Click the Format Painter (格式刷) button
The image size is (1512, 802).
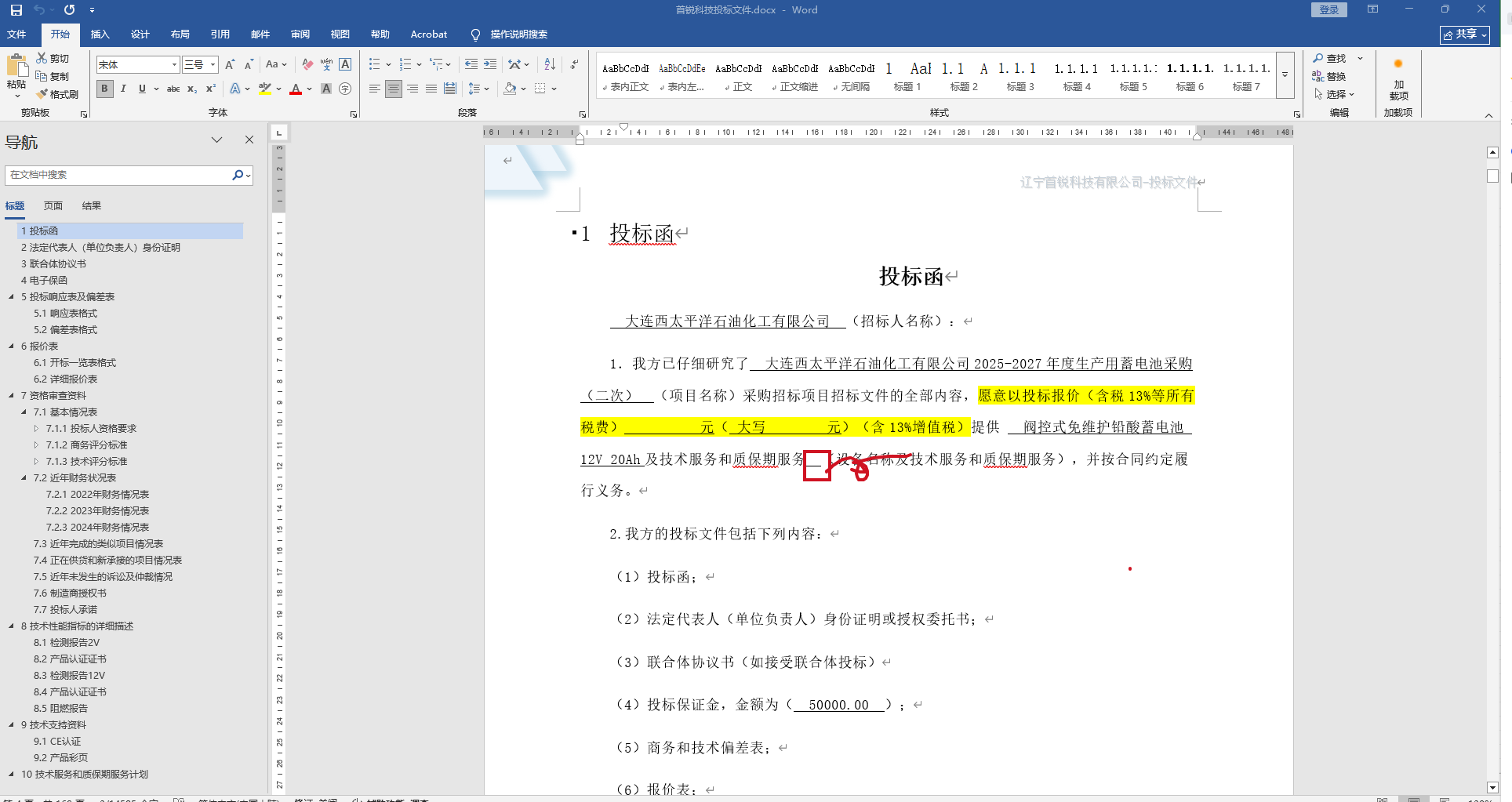(x=57, y=94)
